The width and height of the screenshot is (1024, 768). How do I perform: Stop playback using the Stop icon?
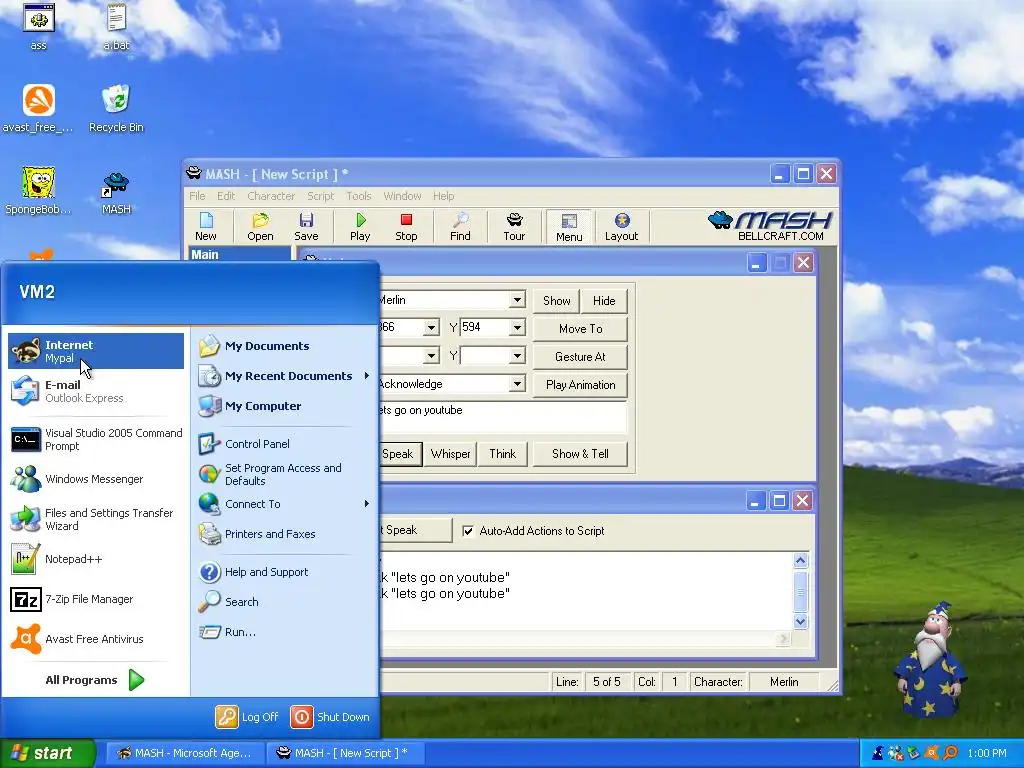coord(406,227)
